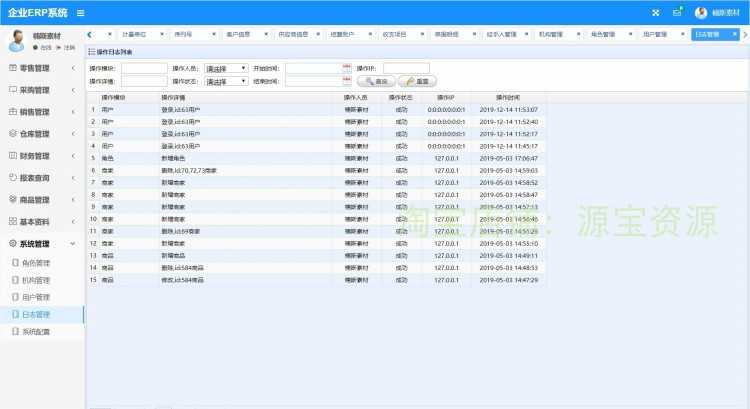
Task: Click the 注销 logout link under the username
Action: coord(70,47)
